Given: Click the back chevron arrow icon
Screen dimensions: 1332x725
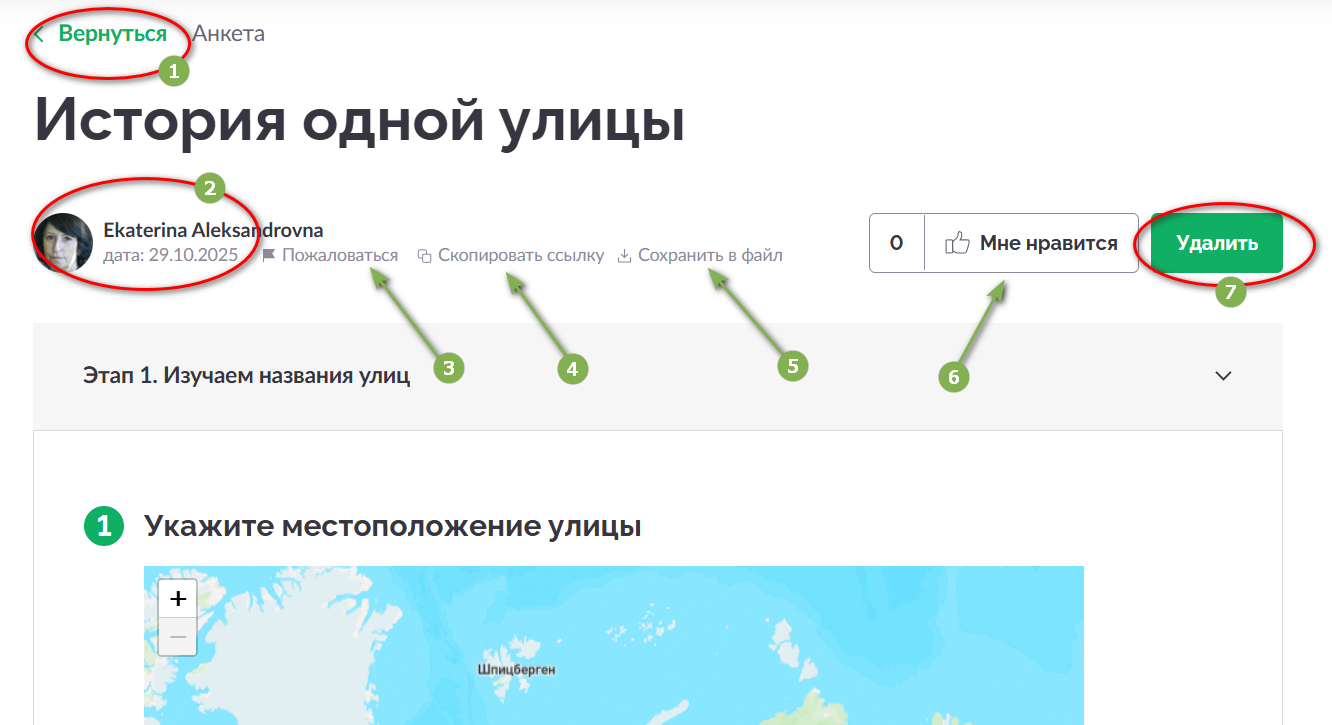Looking at the screenshot, I should pos(39,34).
